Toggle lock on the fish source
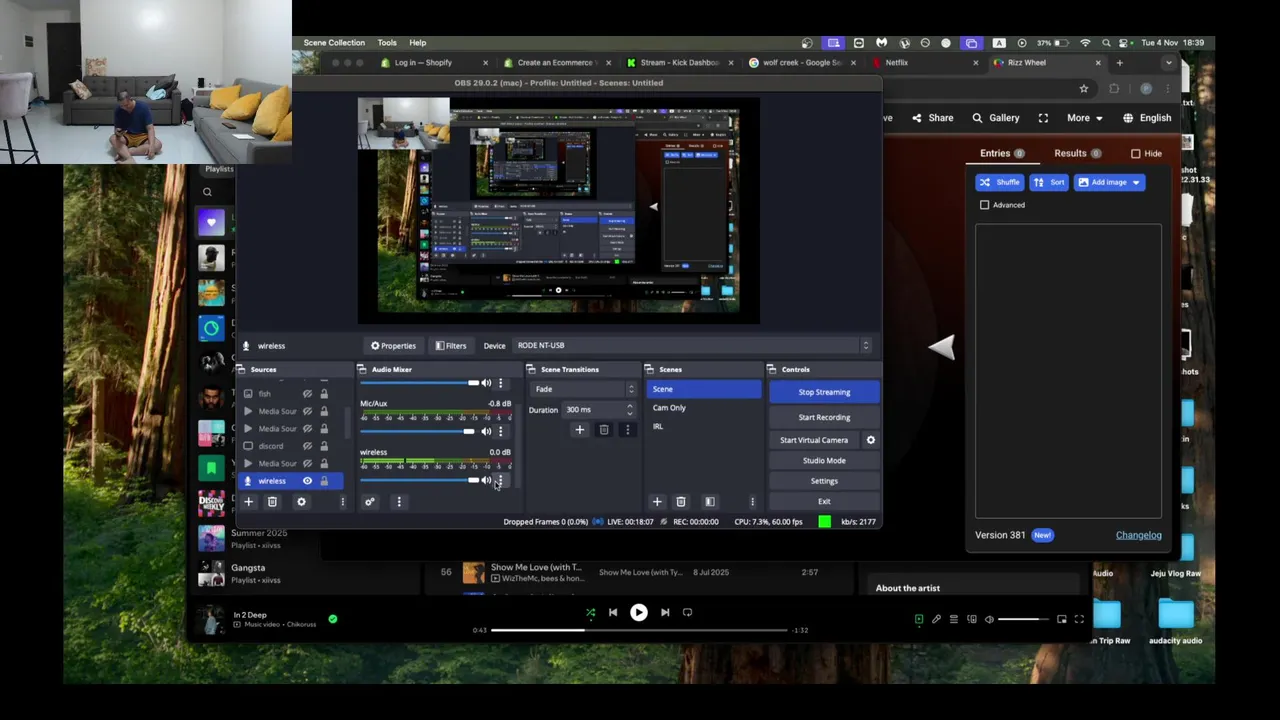Image resolution: width=1280 pixels, height=720 pixels. point(323,394)
